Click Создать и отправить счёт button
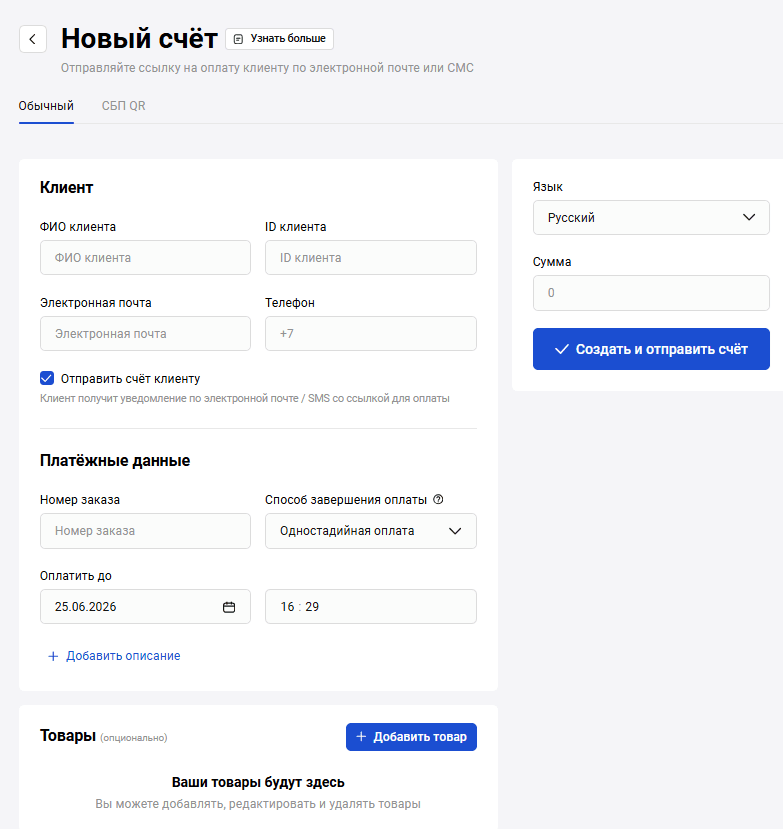This screenshot has height=829, width=783. coord(651,349)
